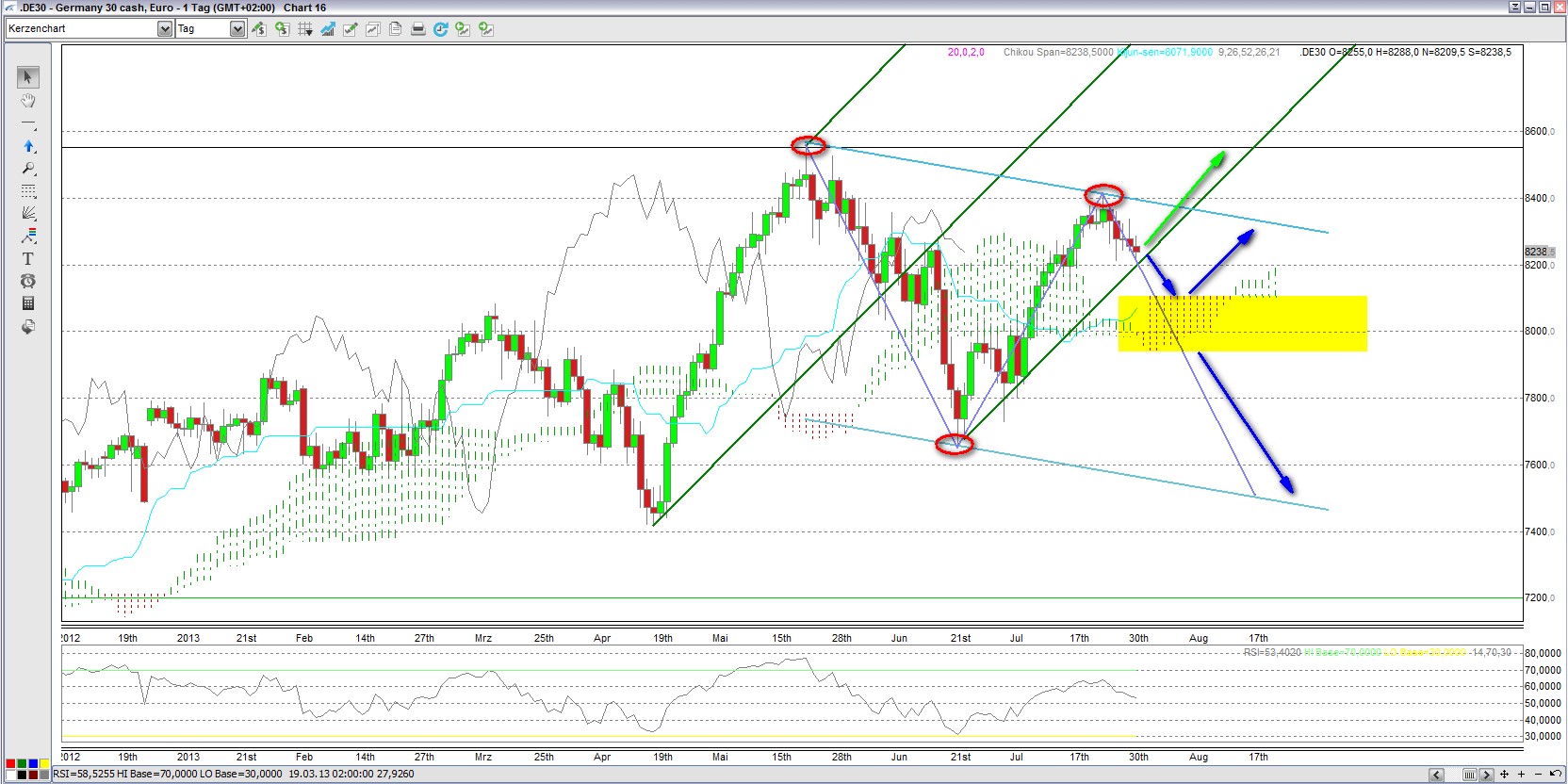Toggle the grid display button

click(x=304, y=29)
